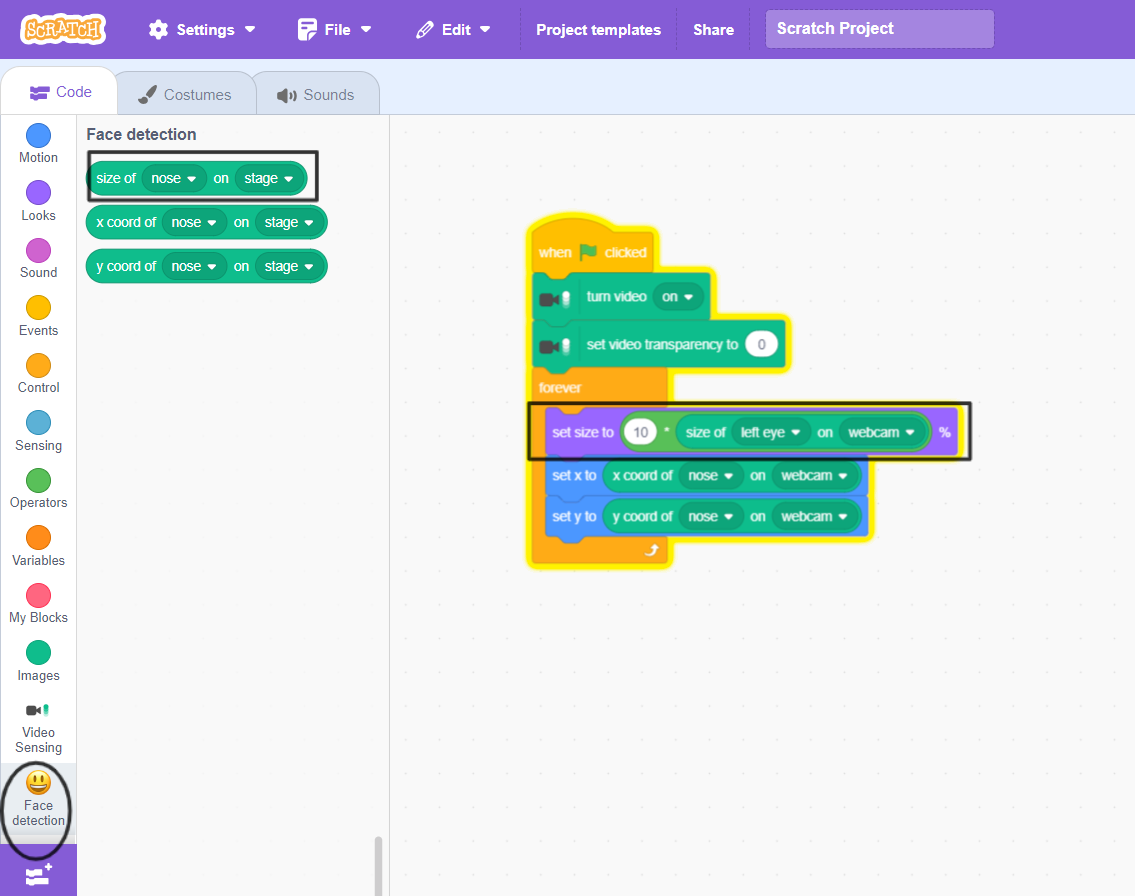Open the Operators blocks palette
This screenshot has width=1135, height=896.
click(x=37, y=487)
